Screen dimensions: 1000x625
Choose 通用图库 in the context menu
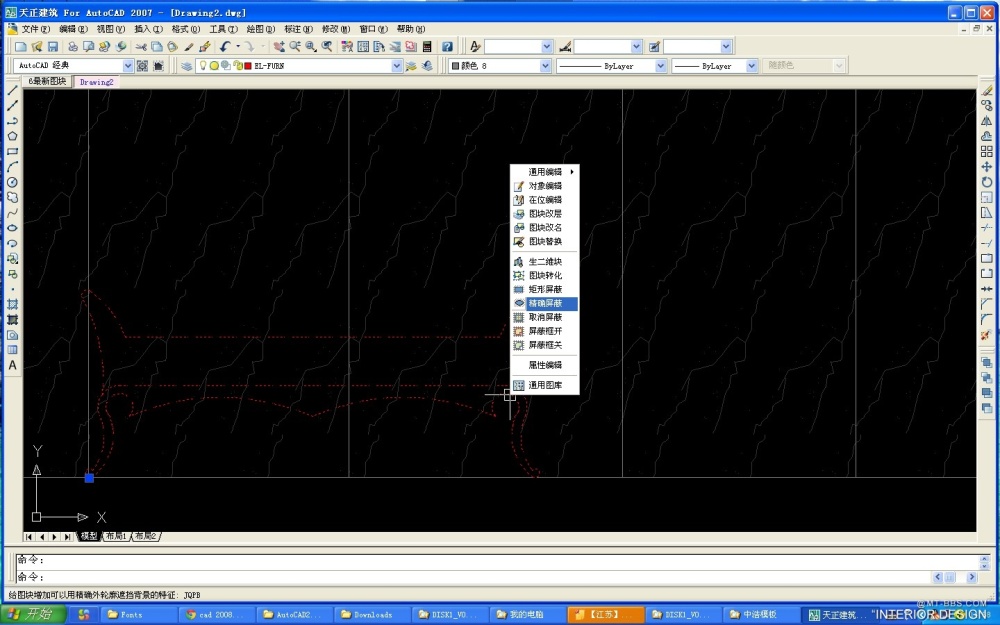click(545, 385)
